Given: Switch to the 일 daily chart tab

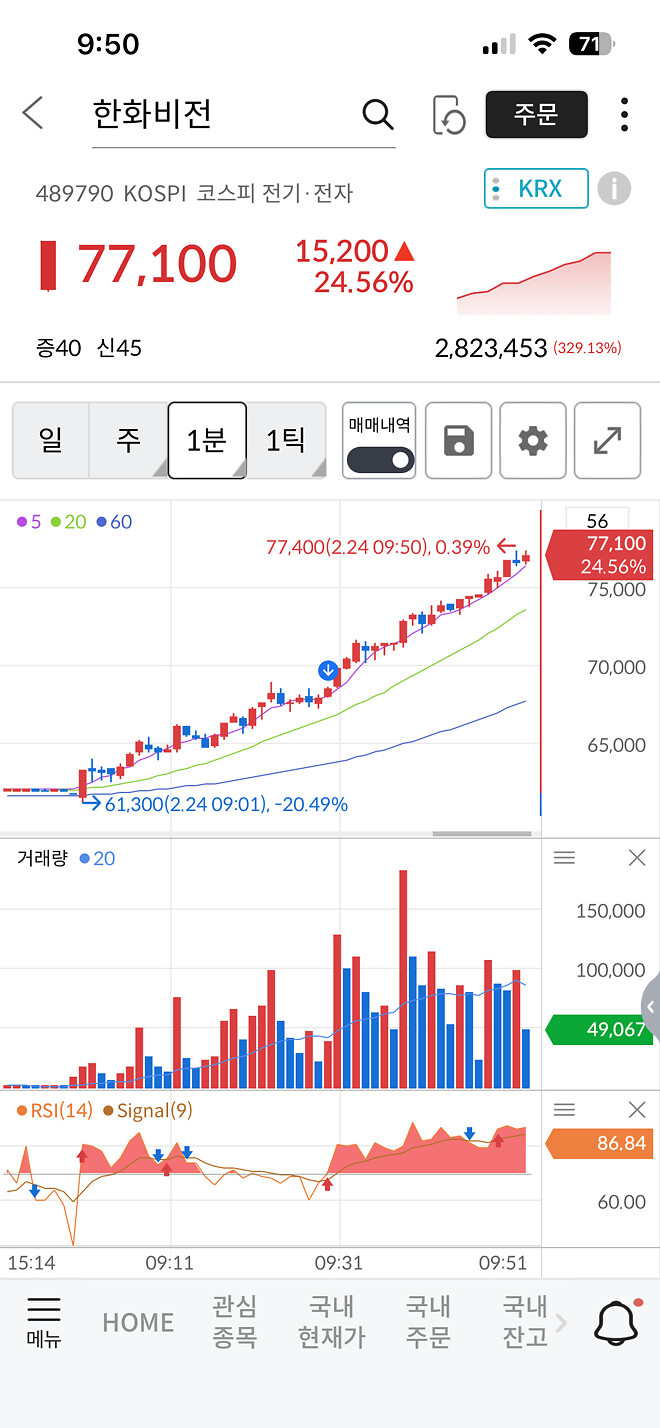Looking at the screenshot, I should (x=50, y=440).
